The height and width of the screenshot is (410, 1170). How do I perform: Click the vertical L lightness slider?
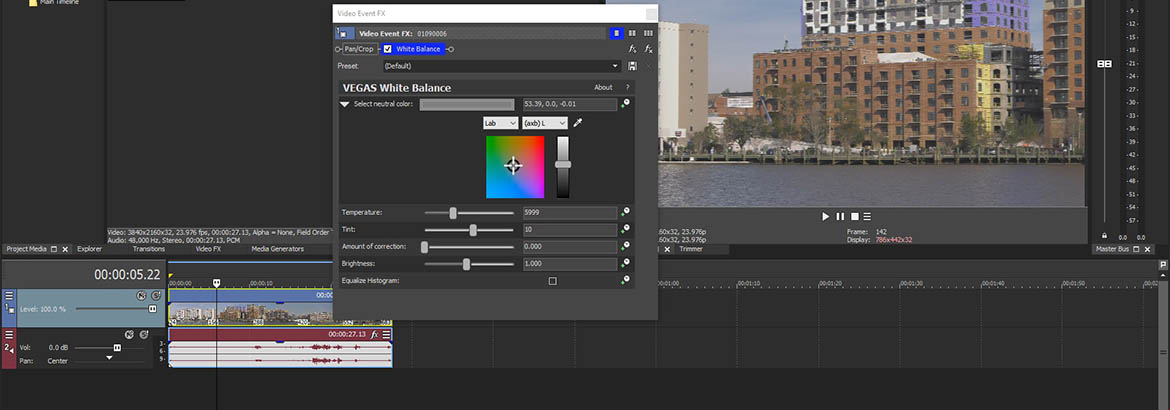click(x=563, y=167)
